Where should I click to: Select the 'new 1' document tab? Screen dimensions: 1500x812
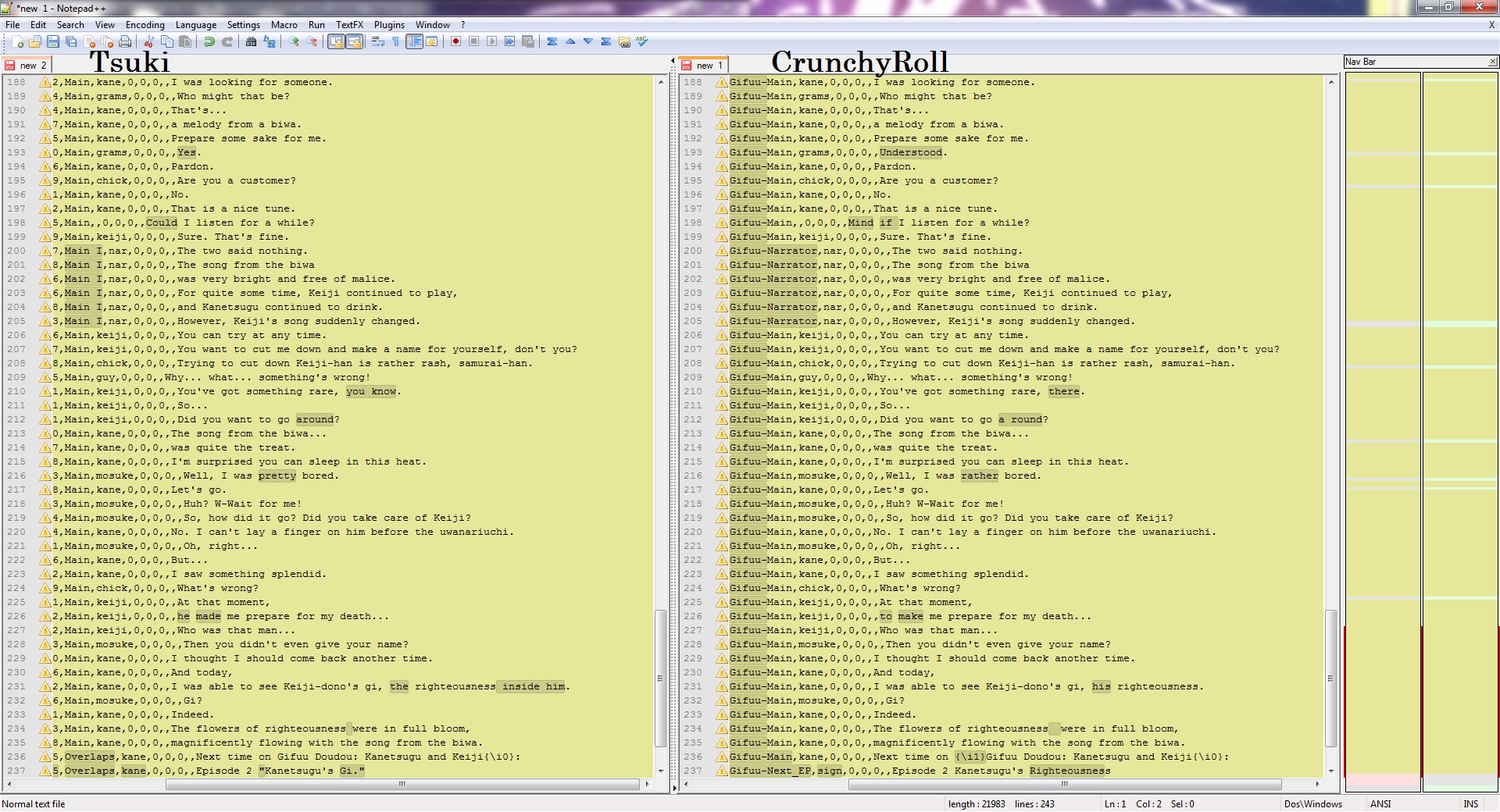[x=702, y=66]
